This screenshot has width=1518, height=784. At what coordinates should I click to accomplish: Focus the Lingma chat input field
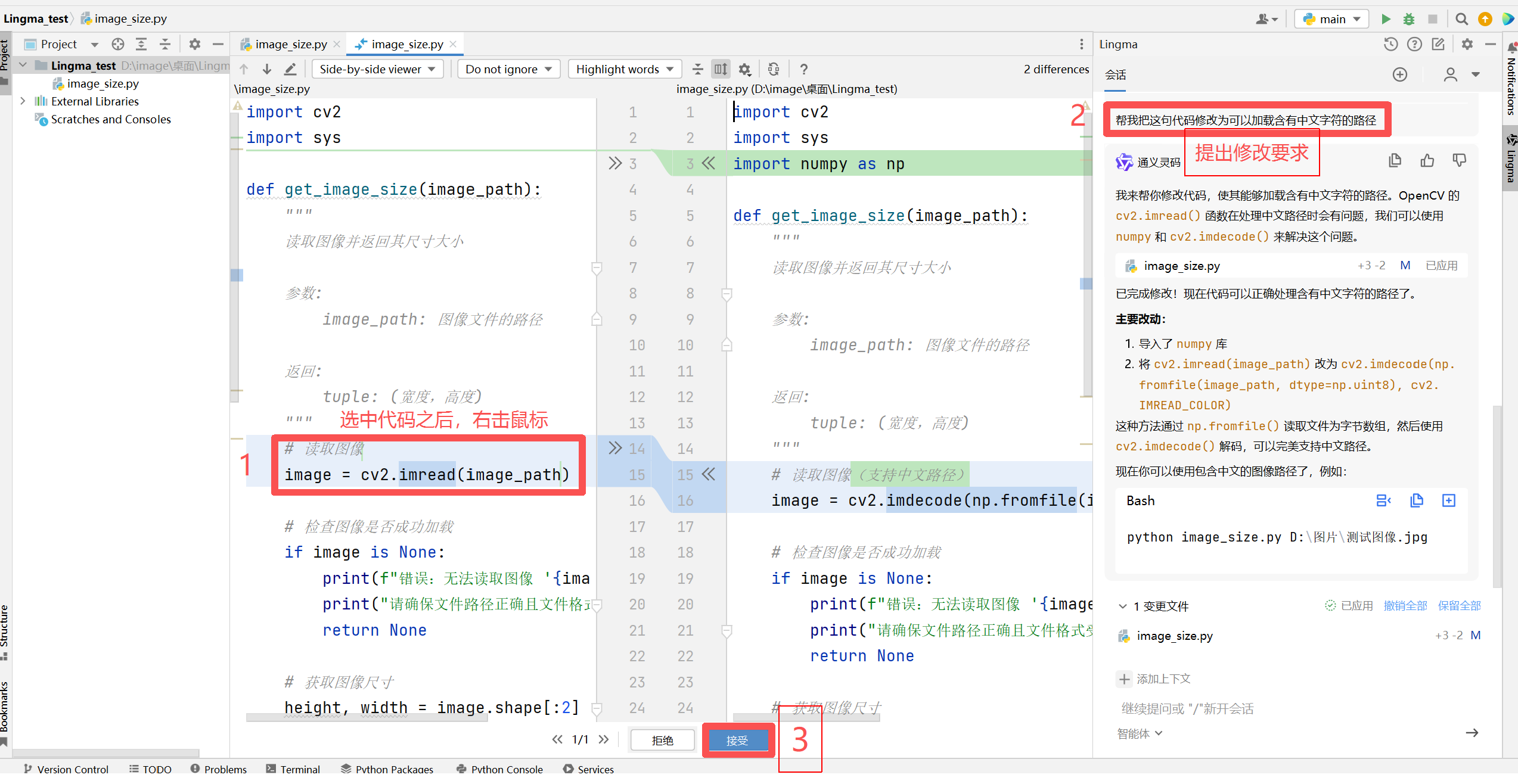[1293, 708]
